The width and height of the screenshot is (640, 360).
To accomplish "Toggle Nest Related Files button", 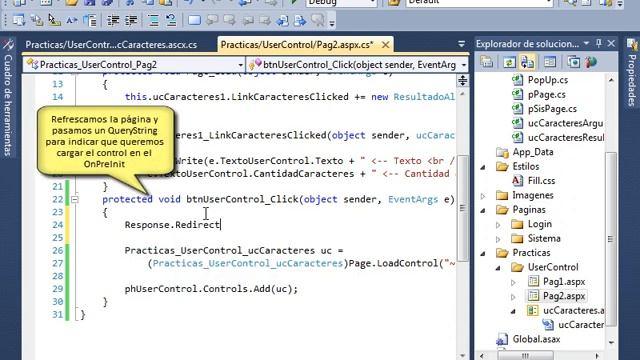I will coord(527,62).
